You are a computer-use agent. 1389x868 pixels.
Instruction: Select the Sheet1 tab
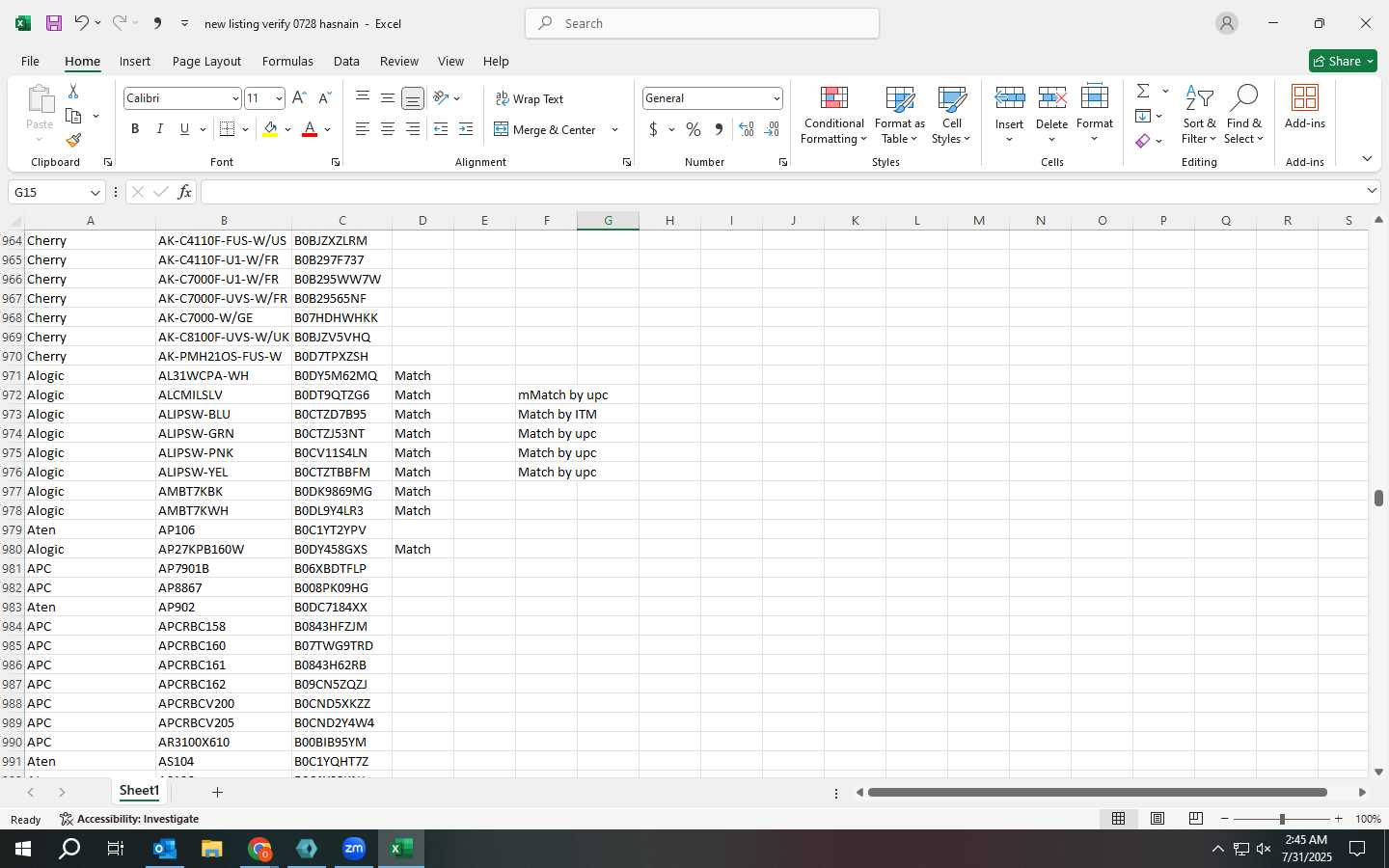click(139, 791)
